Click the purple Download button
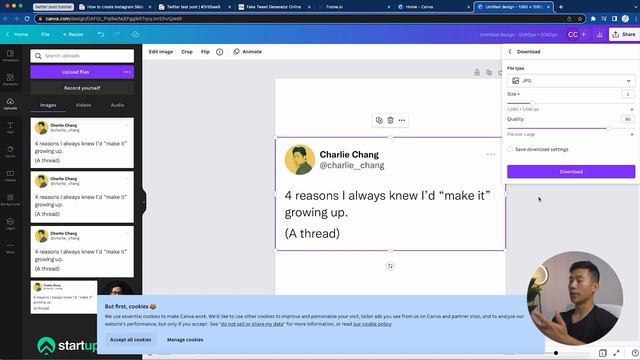Viewport: 640px width, 360px height. tap(571, 172)
